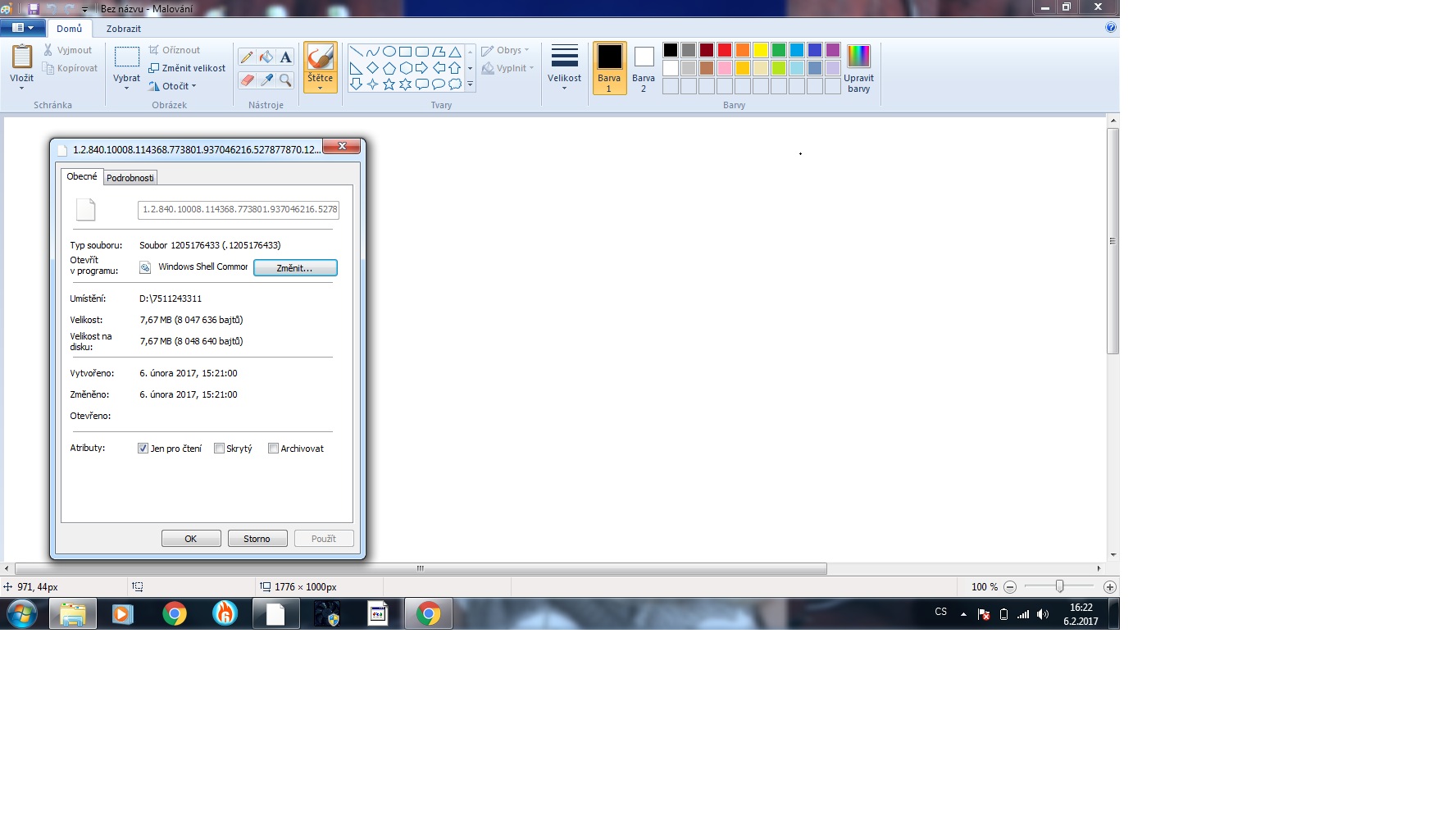
Task: Click the zoom in plus button
Action: (x=1110, y=587)
